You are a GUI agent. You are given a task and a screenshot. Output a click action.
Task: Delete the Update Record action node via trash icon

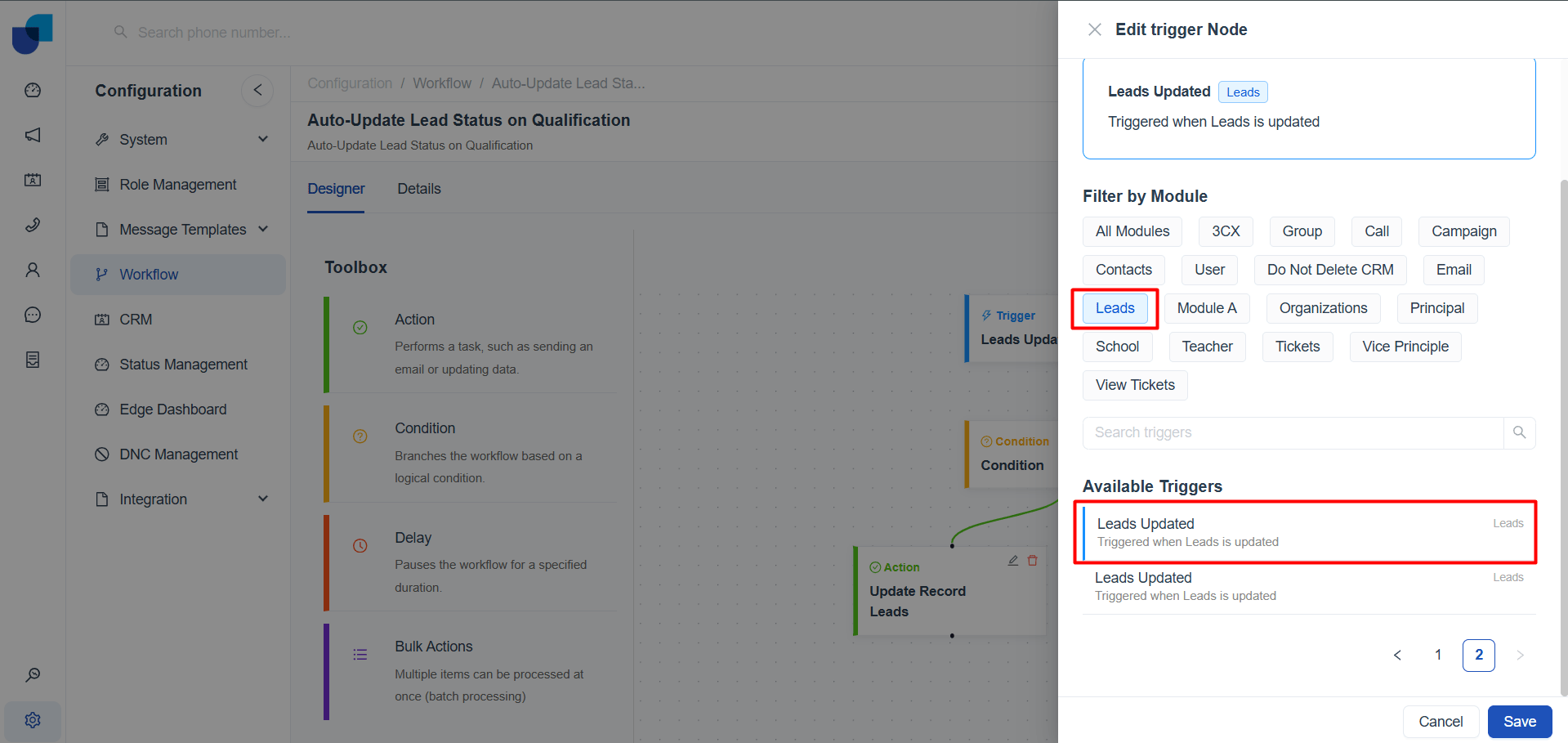[1033, 561]
